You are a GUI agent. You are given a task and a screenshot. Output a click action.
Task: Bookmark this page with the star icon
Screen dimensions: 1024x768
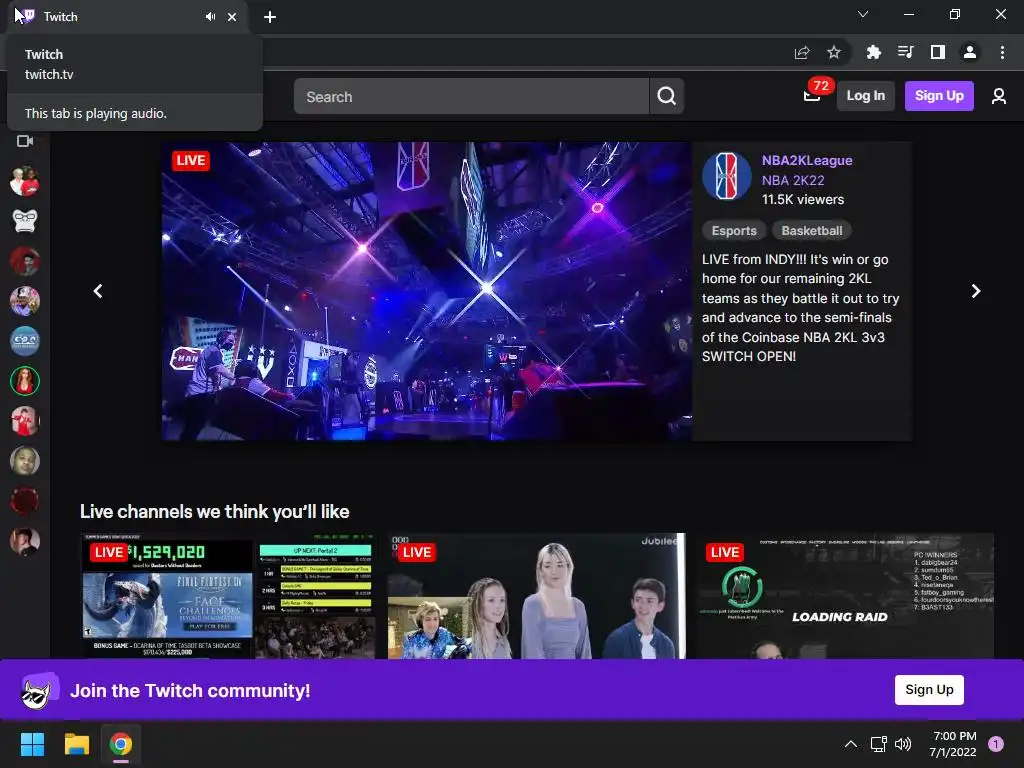(x=834, y=52)
